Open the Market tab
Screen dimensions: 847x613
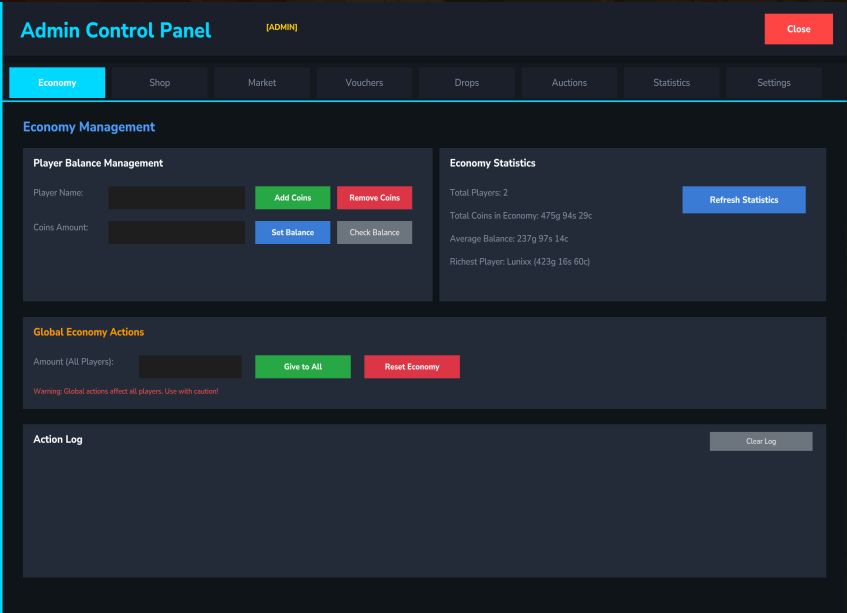click(x=262, y=83)
